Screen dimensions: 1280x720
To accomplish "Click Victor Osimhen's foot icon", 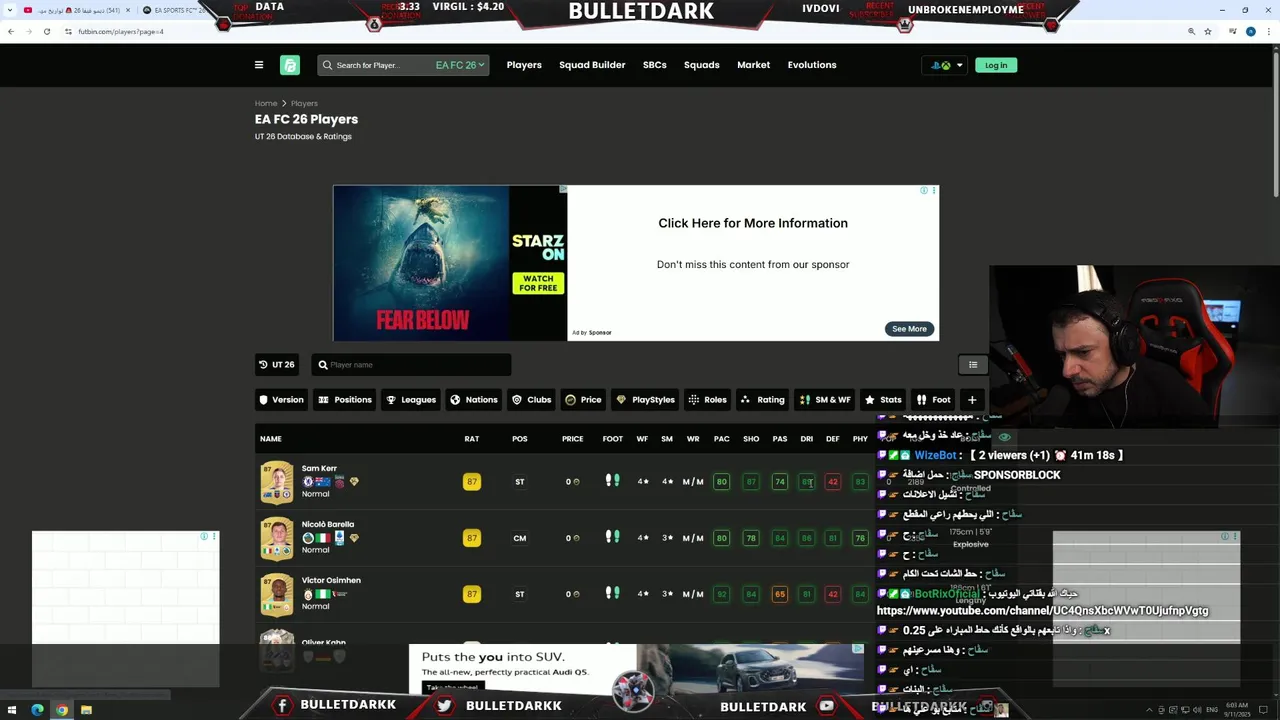I will point(613,593).
